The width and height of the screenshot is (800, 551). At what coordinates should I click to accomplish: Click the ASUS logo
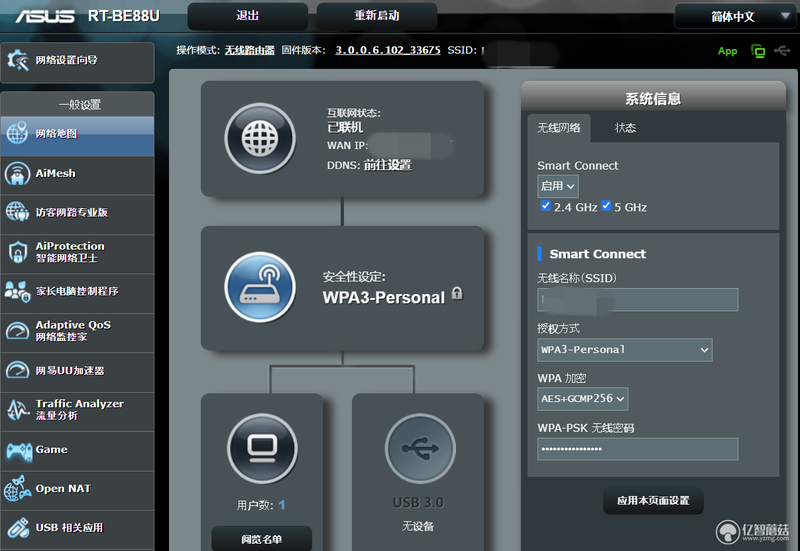[x=45, y=16]
